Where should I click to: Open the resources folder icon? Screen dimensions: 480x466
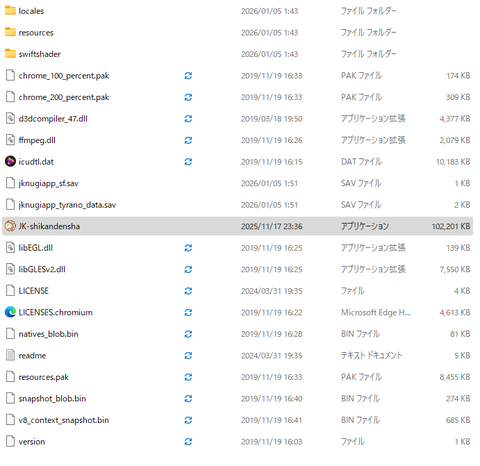tap(10, 32)
